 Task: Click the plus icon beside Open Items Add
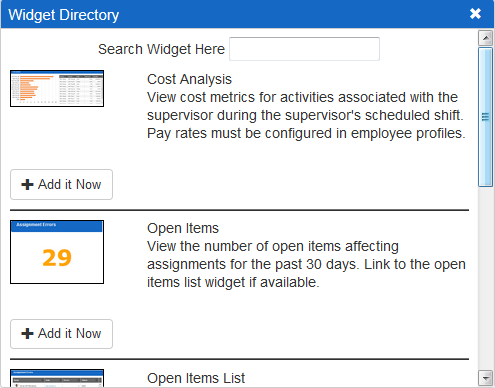27,333
